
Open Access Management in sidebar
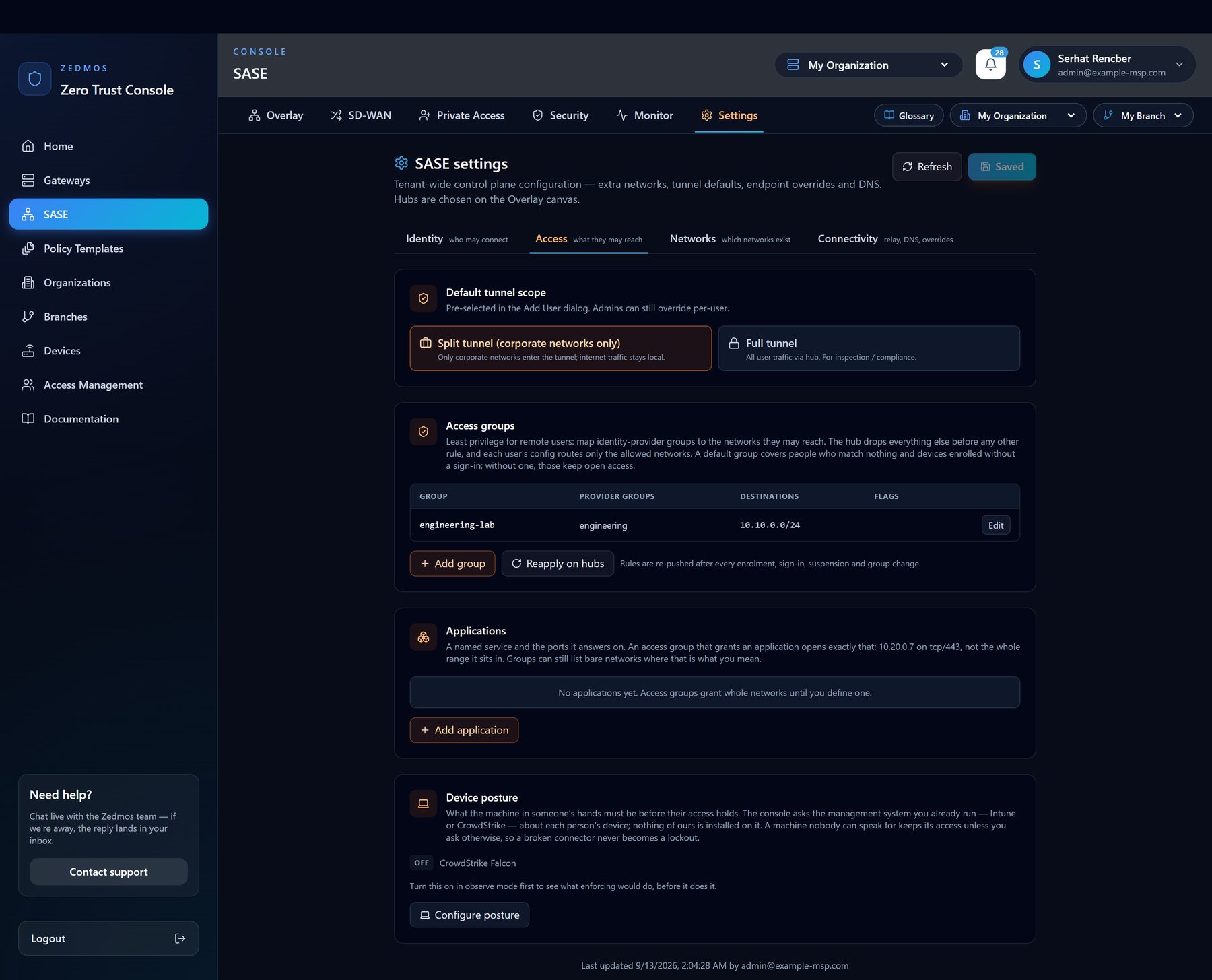tap(108, 385)
